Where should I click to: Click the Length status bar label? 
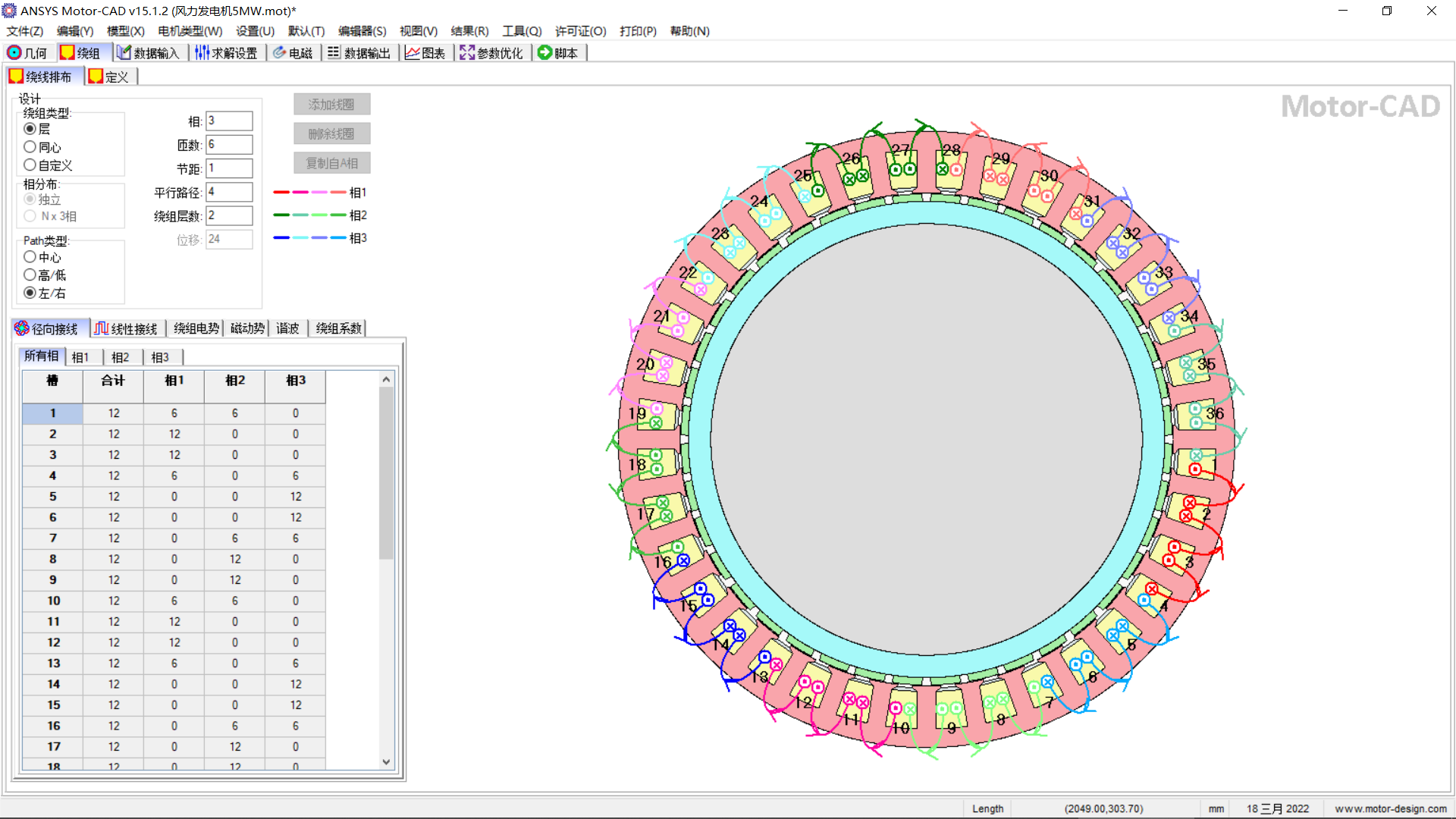[987, 809]
